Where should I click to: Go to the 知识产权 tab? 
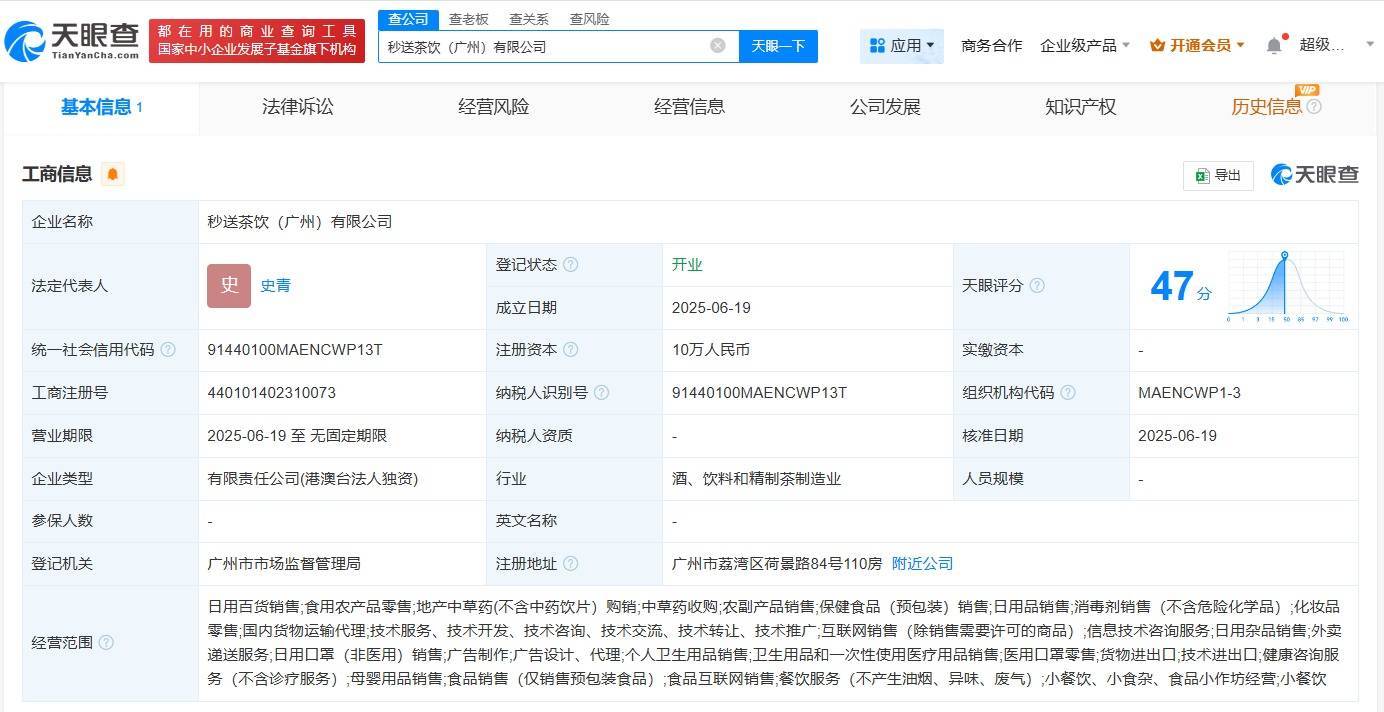(x=1080, y=107)
